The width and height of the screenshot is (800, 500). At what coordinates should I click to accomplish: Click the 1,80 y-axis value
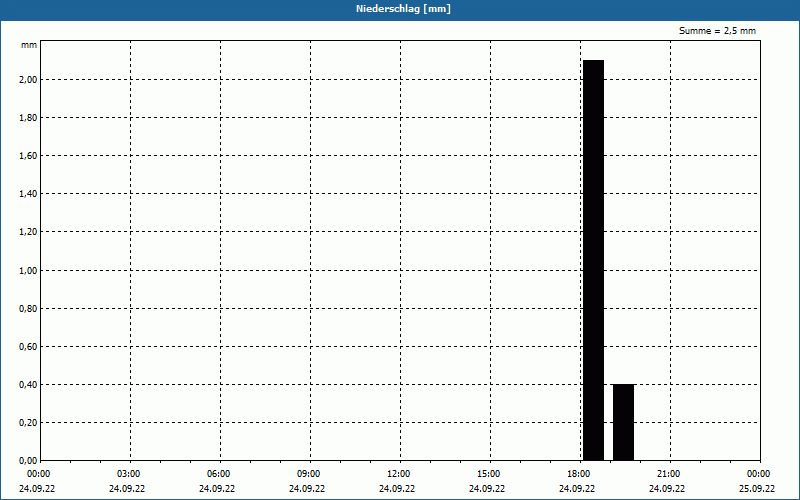(x=28, y=118)
